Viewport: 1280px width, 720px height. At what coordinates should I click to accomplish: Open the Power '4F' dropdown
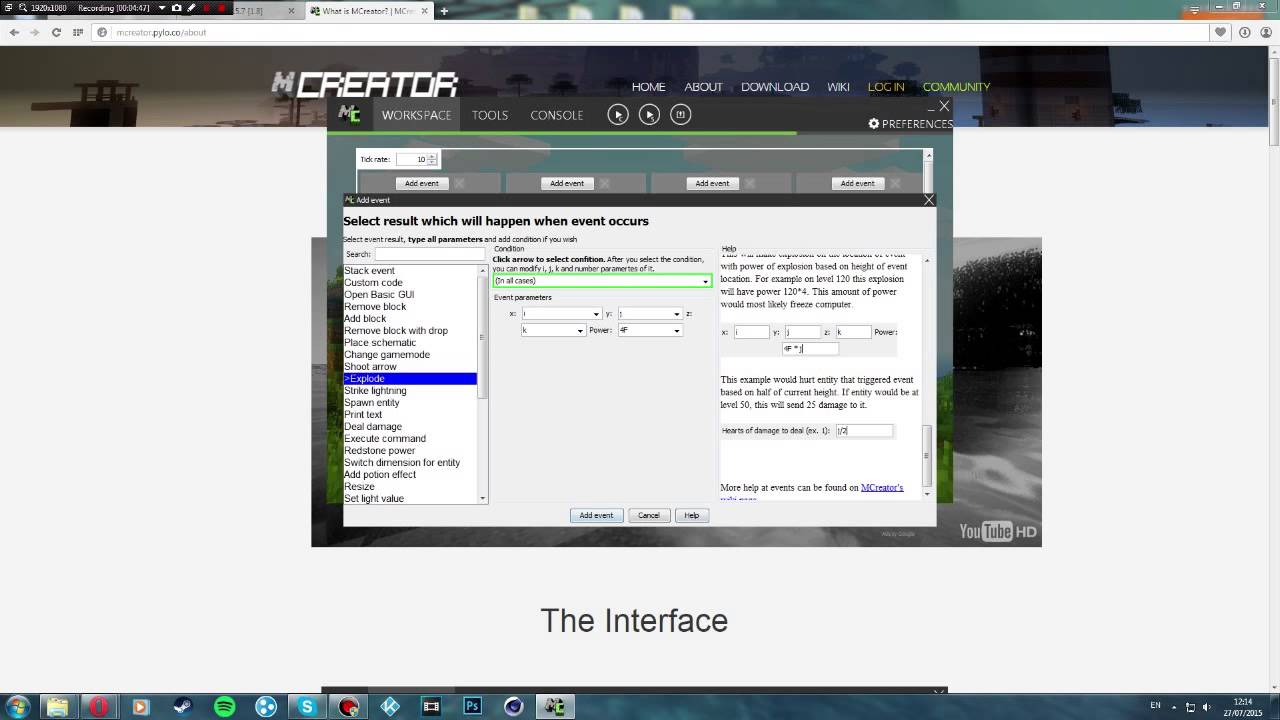point(677,331)
